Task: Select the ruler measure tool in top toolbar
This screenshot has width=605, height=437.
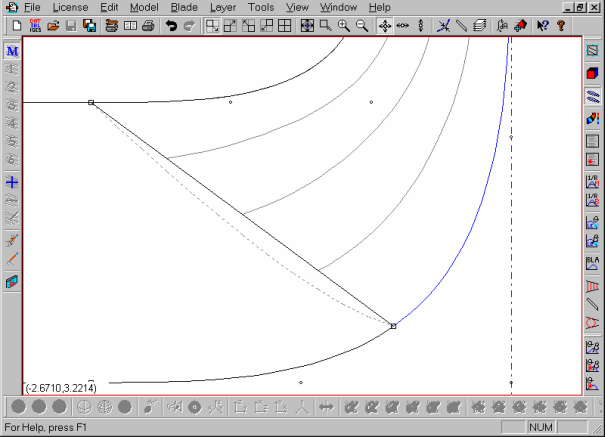Action: click(461, 26)
